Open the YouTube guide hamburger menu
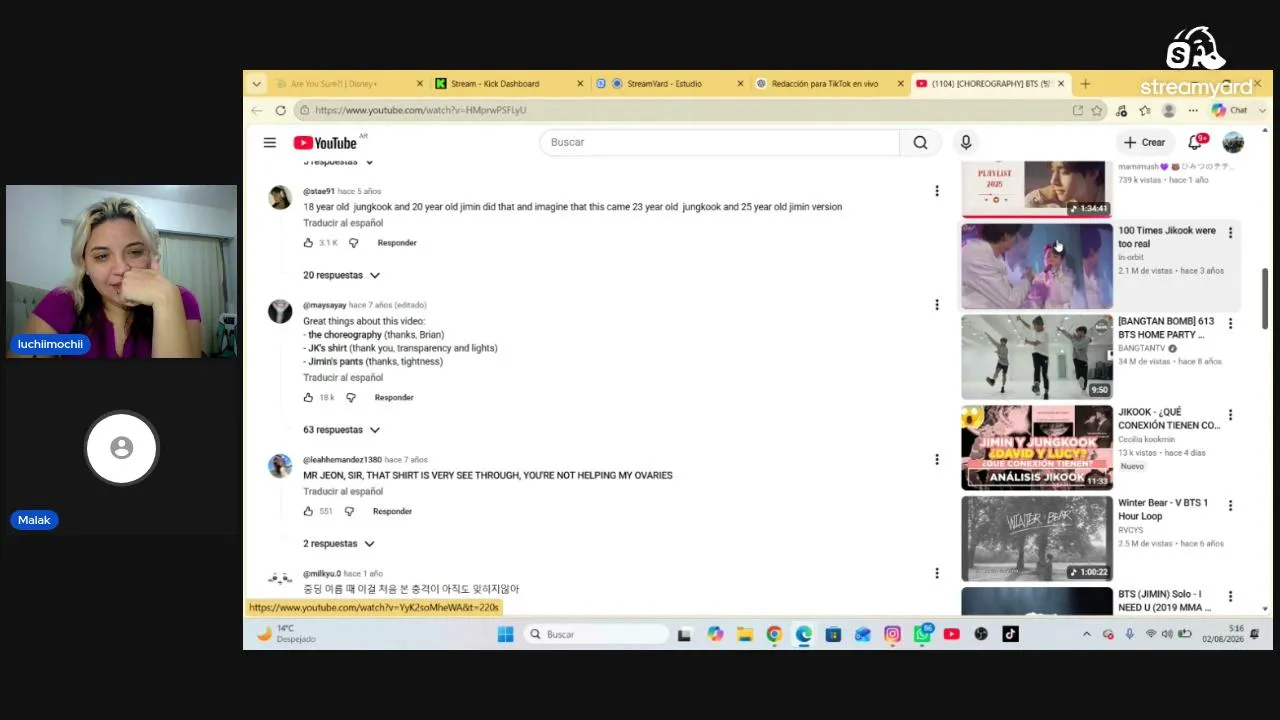Screen dimensions: 1280x720 coord(270,142)
